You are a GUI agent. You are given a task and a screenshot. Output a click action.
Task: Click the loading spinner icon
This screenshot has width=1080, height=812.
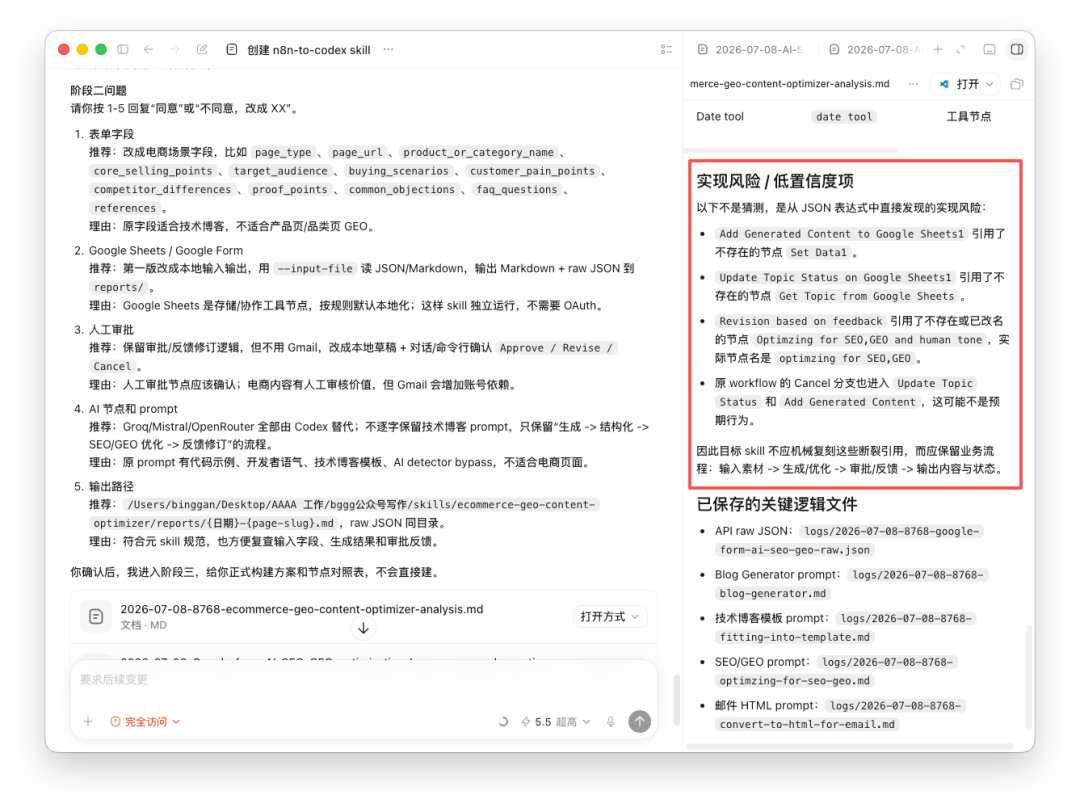click(x=503, y=722)
